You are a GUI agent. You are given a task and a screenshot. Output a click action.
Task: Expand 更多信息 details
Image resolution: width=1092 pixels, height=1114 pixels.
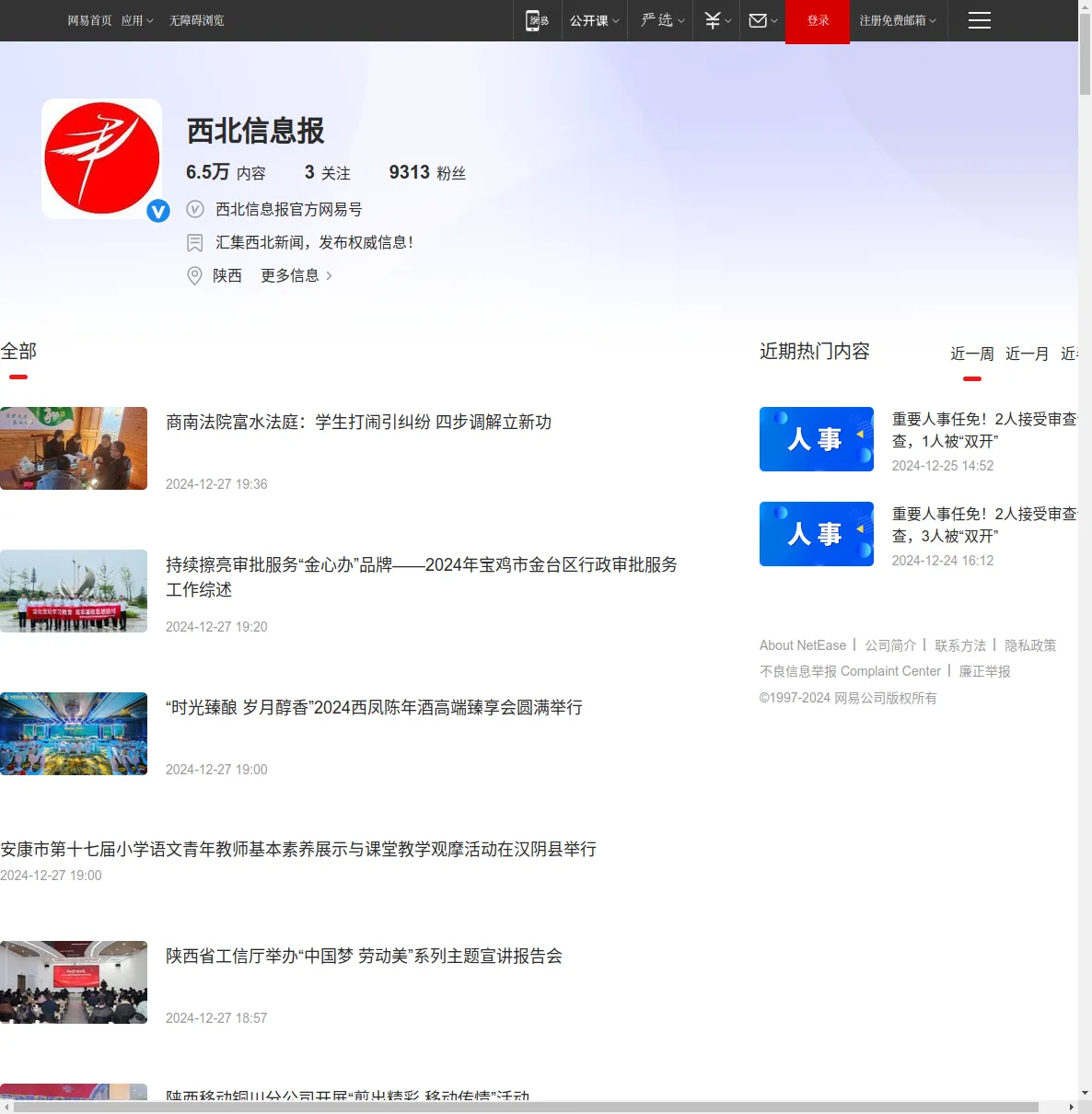296,275
